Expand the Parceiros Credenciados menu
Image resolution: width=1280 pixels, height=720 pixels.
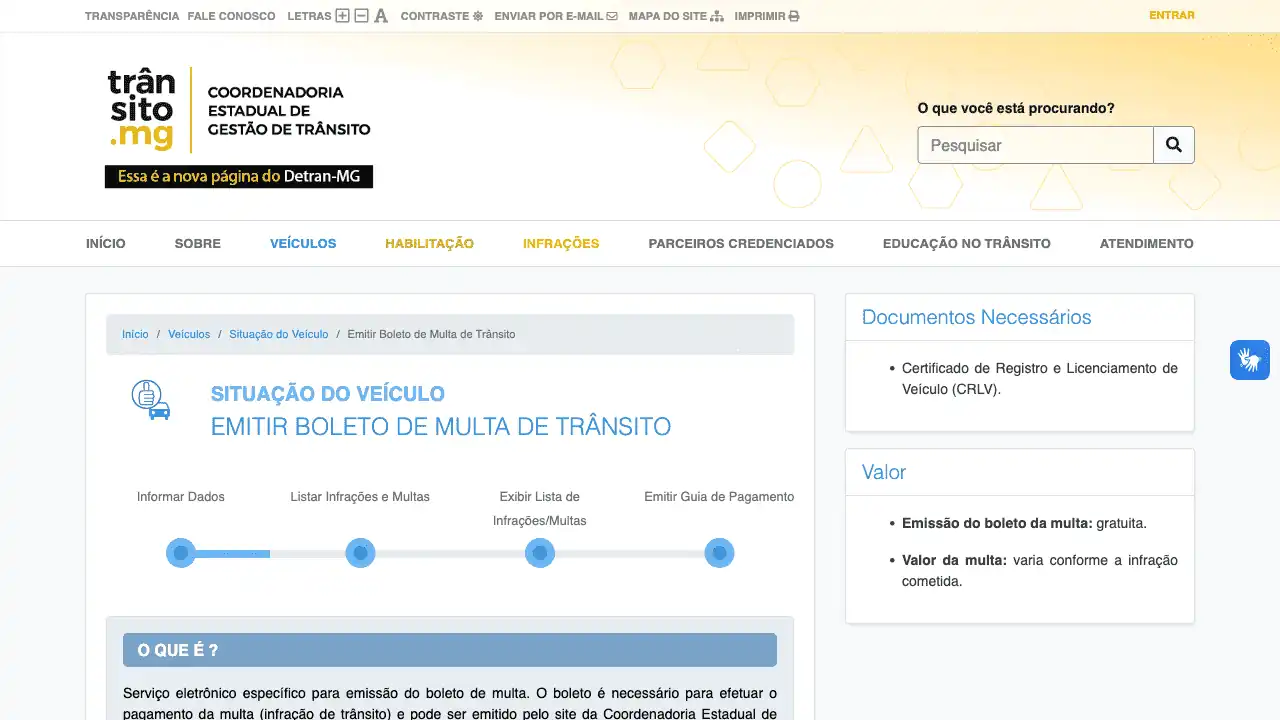click(740, 243)
